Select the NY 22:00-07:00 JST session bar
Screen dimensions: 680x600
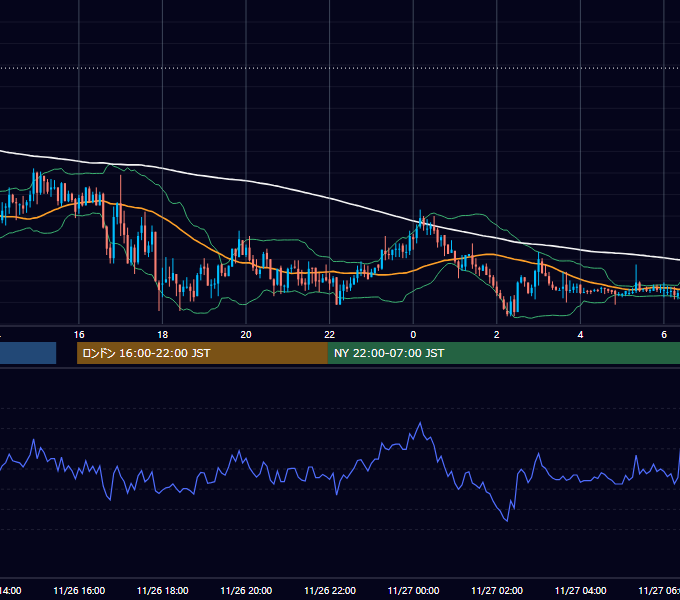tap(503, 353)
